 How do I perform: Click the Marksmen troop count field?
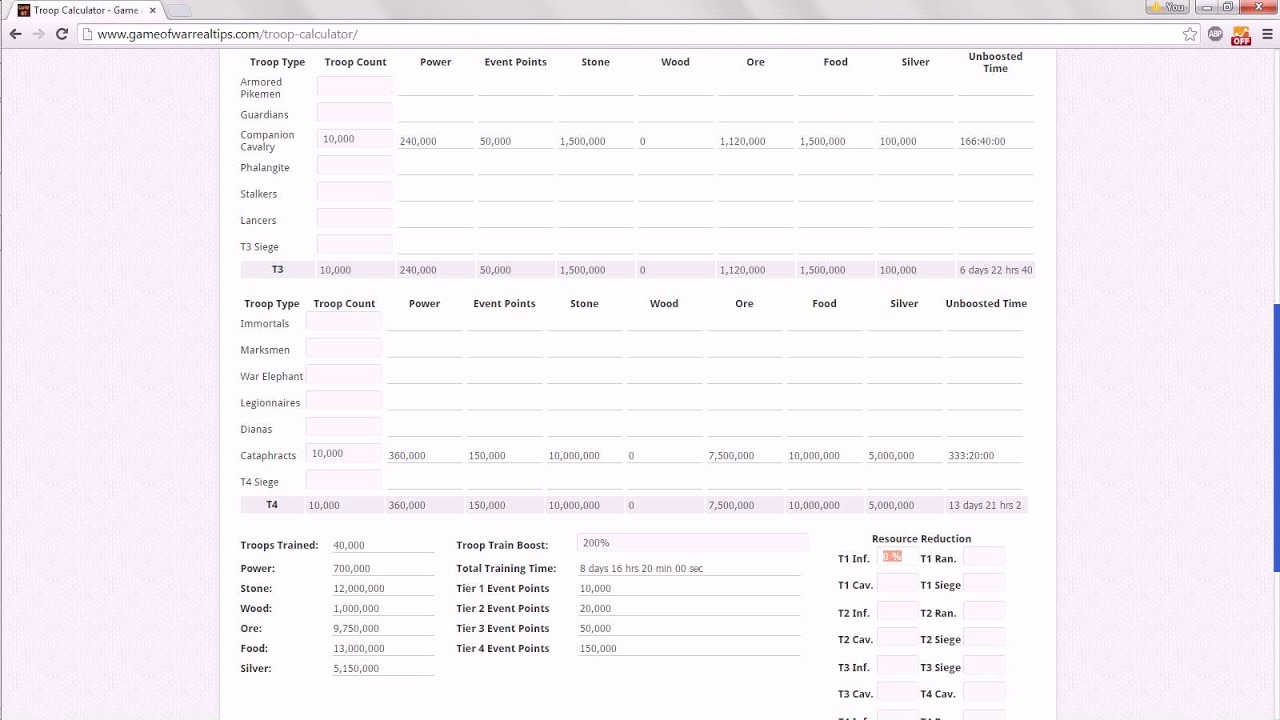[343, 348]
